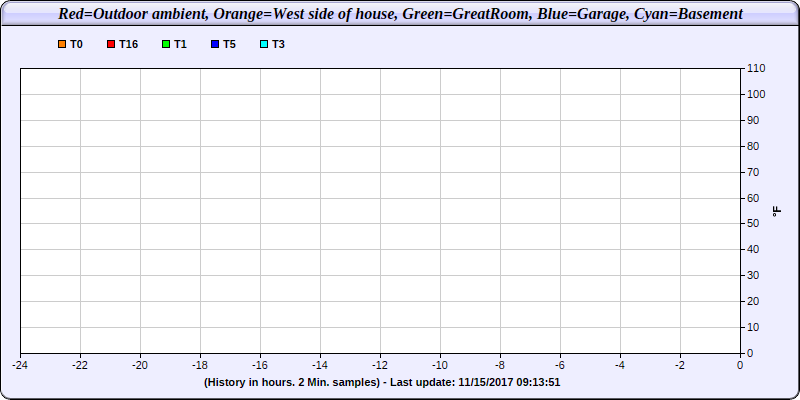Viewport: 800px width, 400px height.
Task: Click the 70 y-axis tick label
Action: click(x=753, y=172)
